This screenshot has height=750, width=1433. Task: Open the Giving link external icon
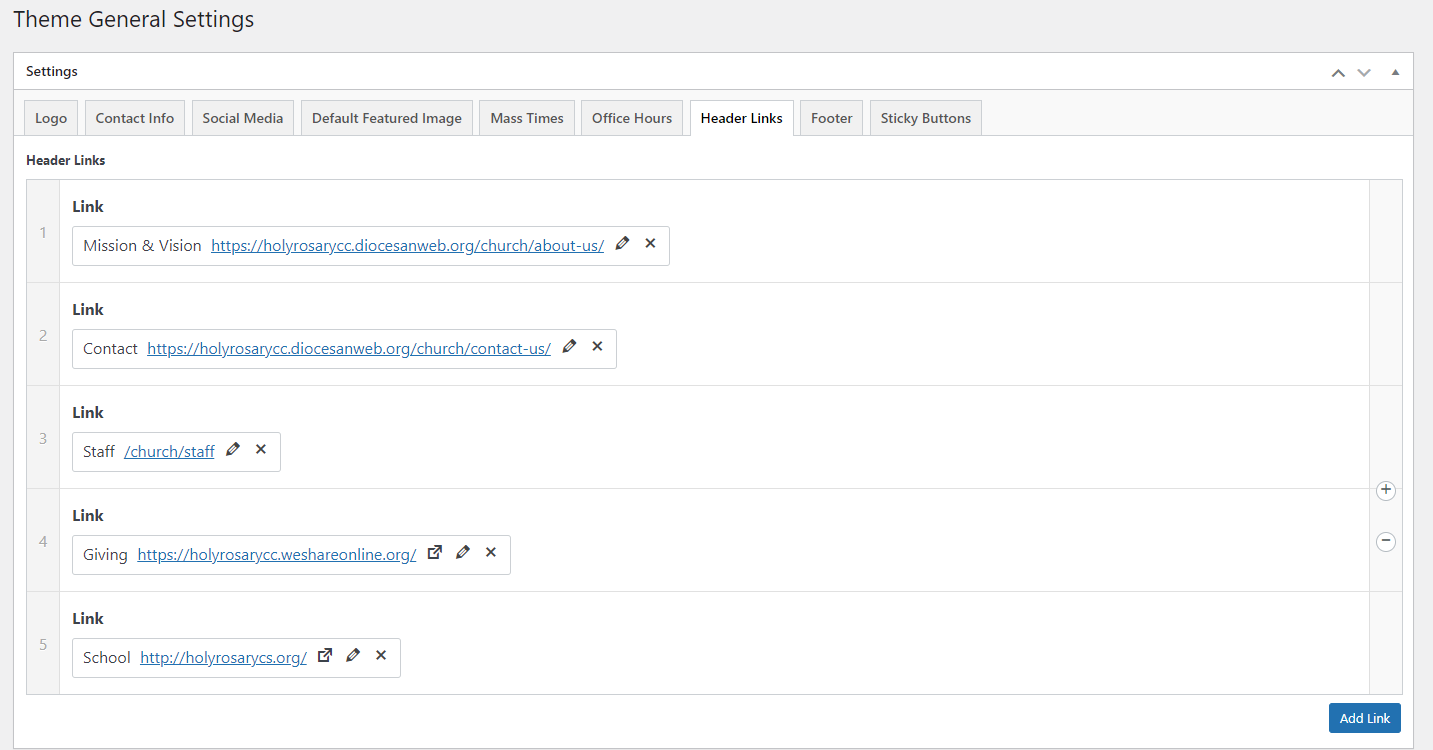click(x=435, y=552)
